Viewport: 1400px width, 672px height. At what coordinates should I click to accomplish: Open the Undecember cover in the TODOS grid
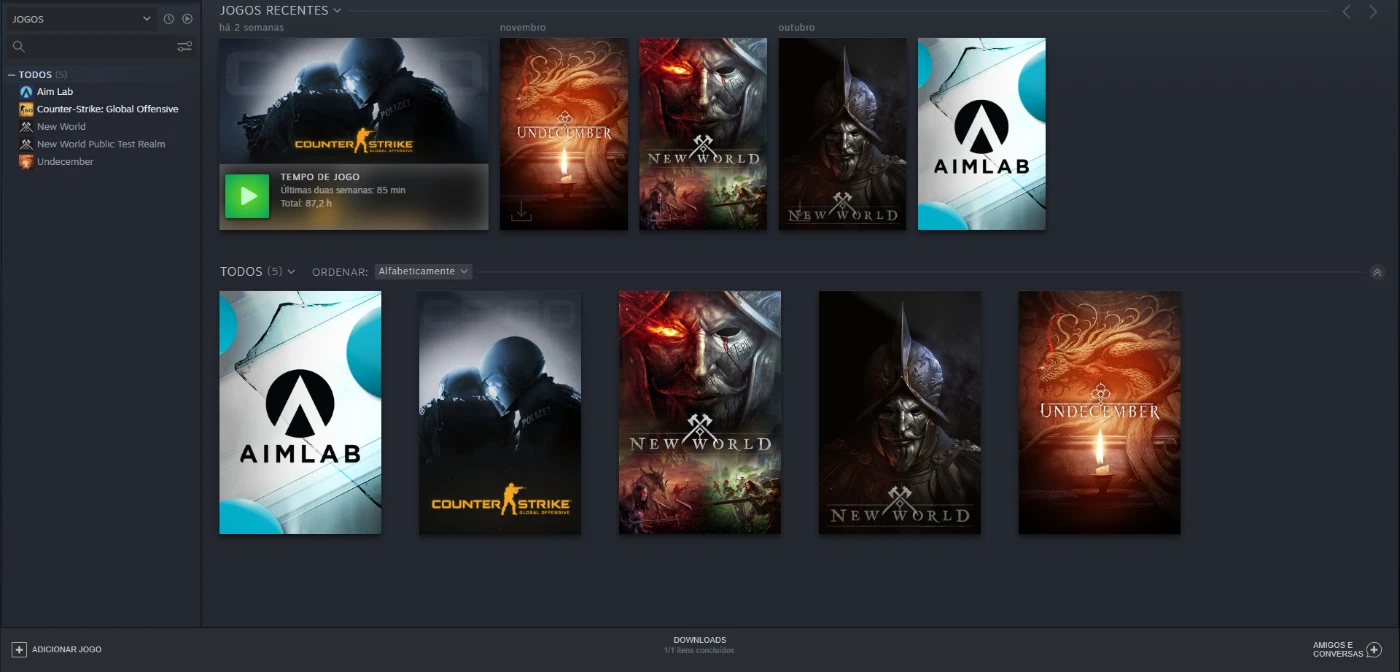pyautogui.click(x=1100, y=412)
